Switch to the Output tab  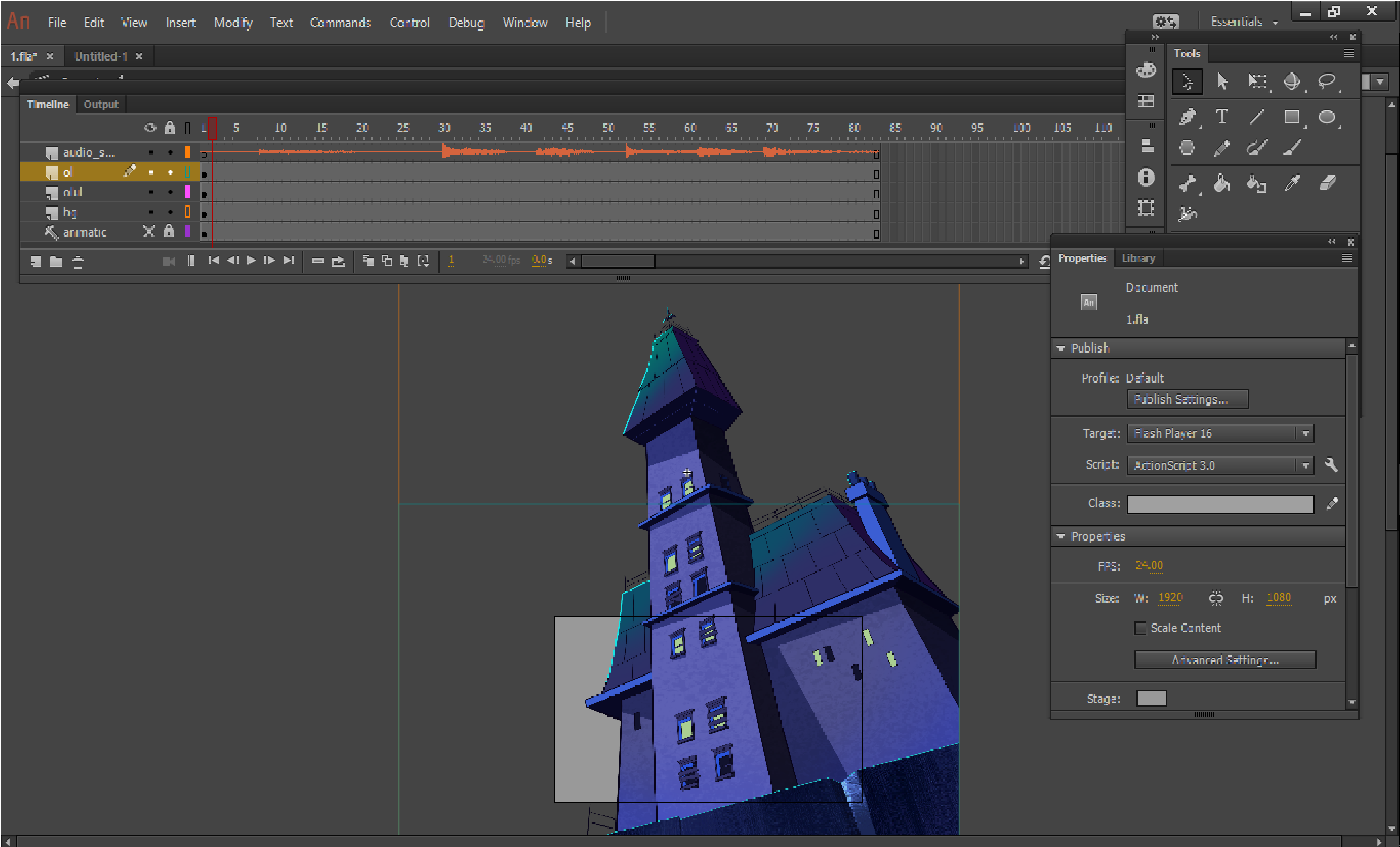coord(101,104)
